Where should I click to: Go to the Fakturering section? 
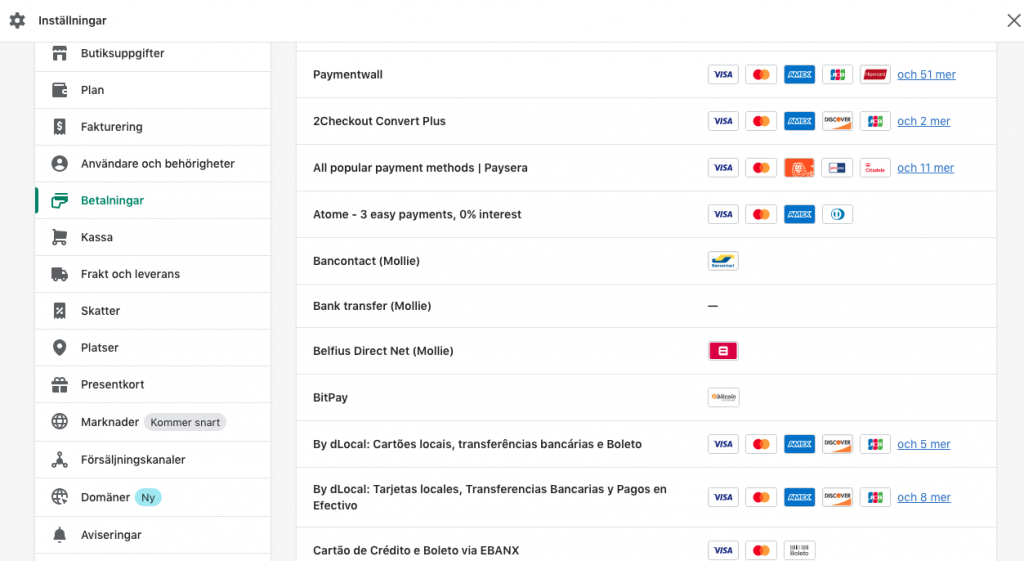pos(153,127)
